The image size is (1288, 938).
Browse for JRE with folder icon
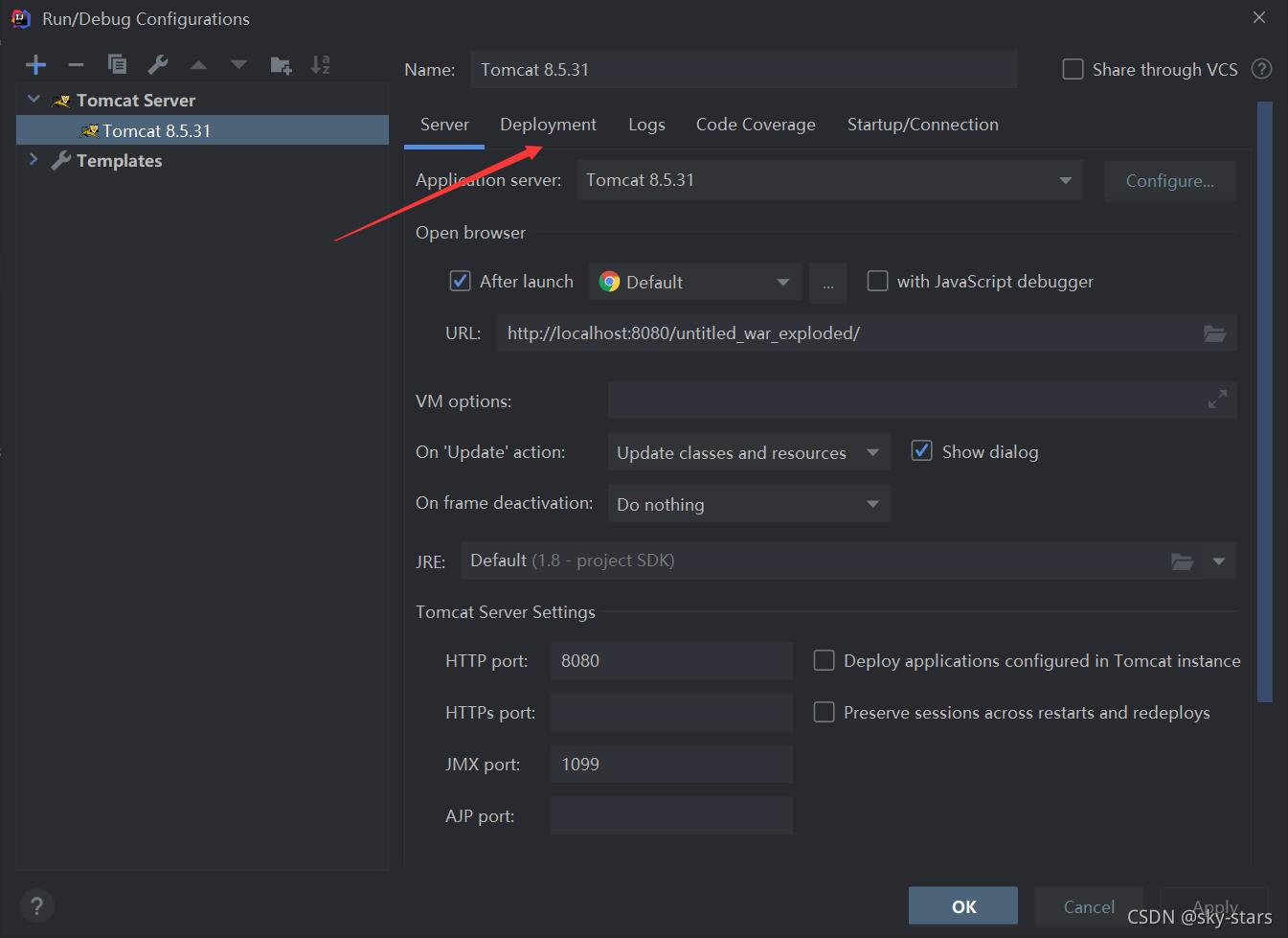click(x=1183, y=561)
